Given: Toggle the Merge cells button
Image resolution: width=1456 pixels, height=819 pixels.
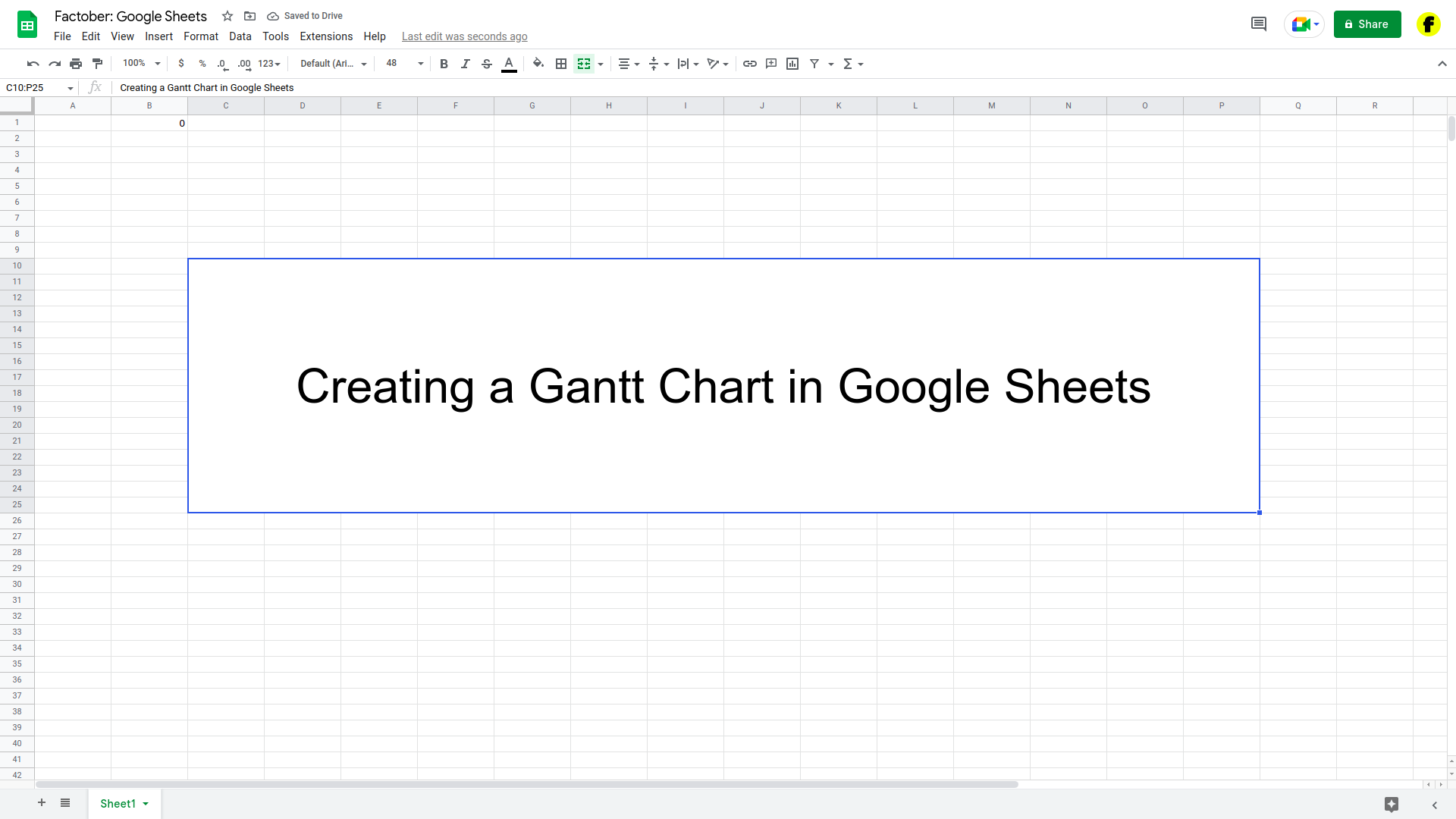Looking at the screenshot, I should tap(584, 64).
